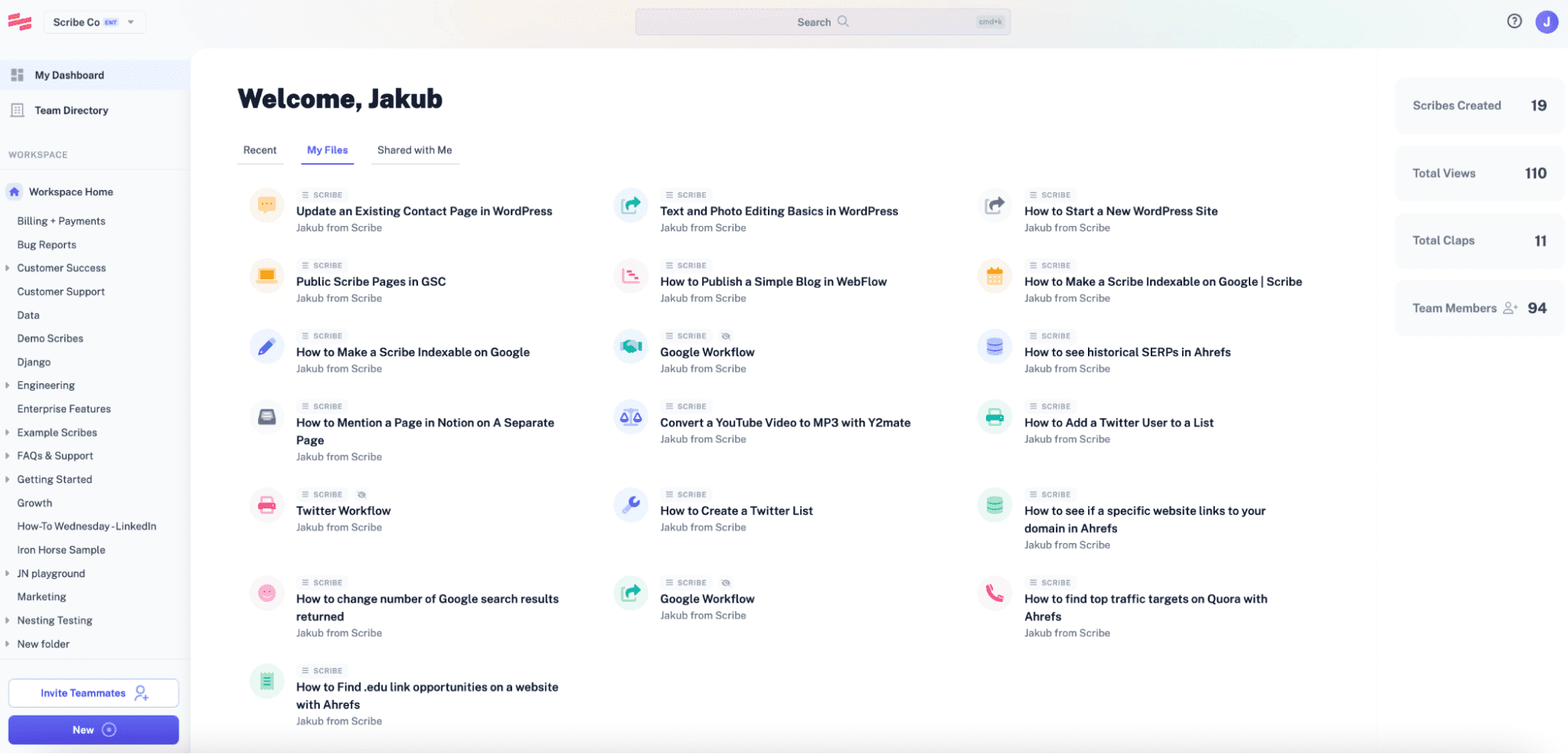
Task: Click laptop icon for Public Scribe Pages in GSC
Action: [x=267, y=276]
